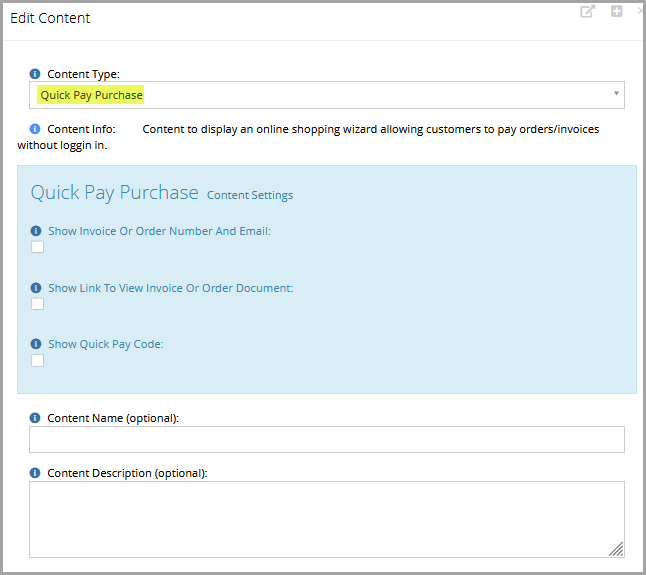Click the Content Info help icon
The image size is (646, 575).
pyautogui.click(x=35, y=129)
